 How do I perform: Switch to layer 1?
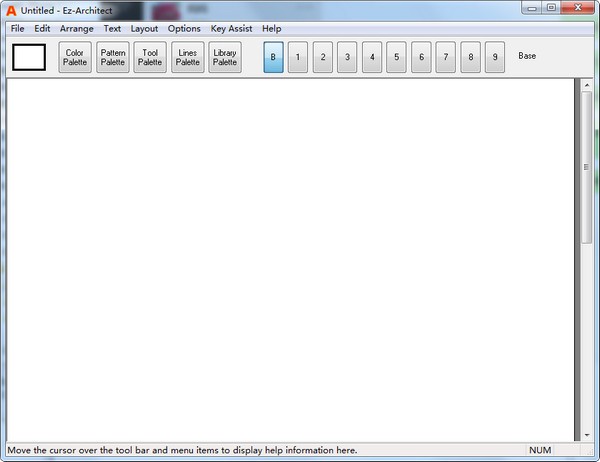tap(298, 57)
